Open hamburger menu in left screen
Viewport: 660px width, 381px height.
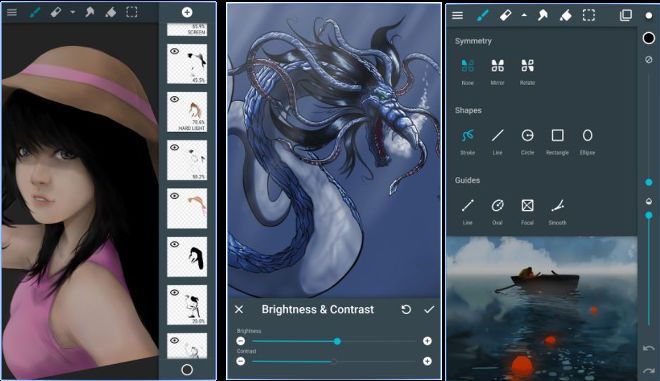coord(12,12)
